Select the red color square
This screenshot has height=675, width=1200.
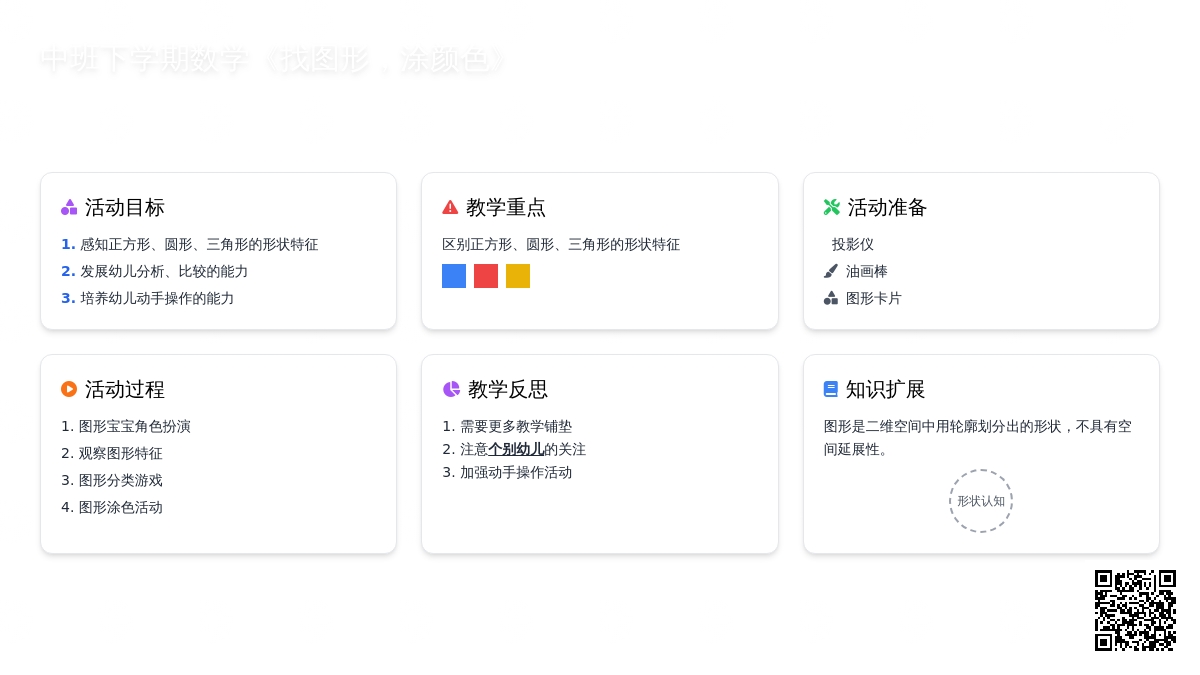click(x=486, y=276)
